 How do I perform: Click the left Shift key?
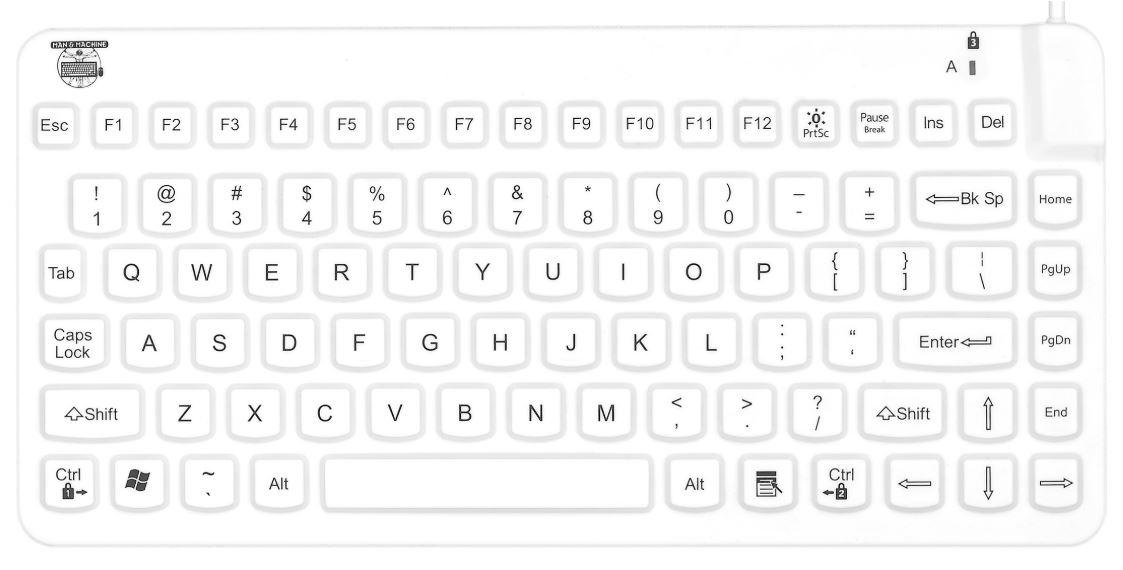click(x=92, y=414)
